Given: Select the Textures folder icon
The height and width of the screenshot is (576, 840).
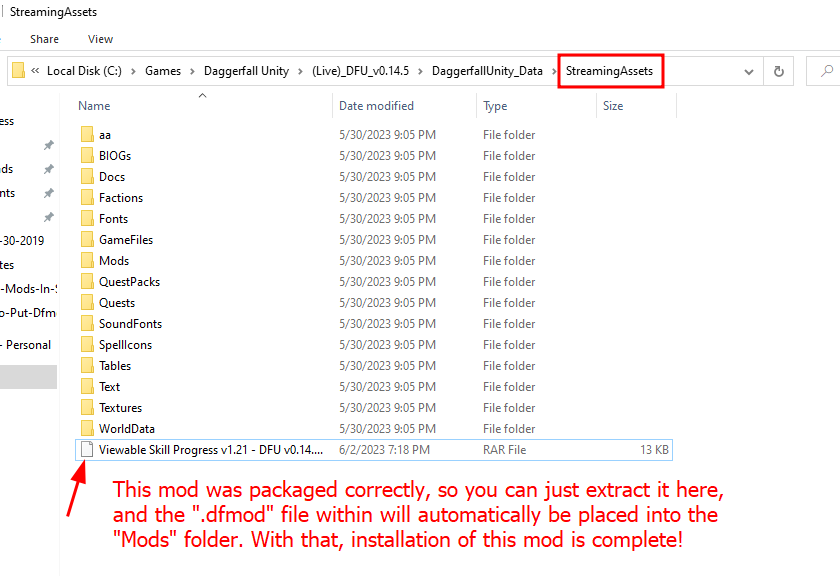Looking at the screenshot, I should click(87, 408).
